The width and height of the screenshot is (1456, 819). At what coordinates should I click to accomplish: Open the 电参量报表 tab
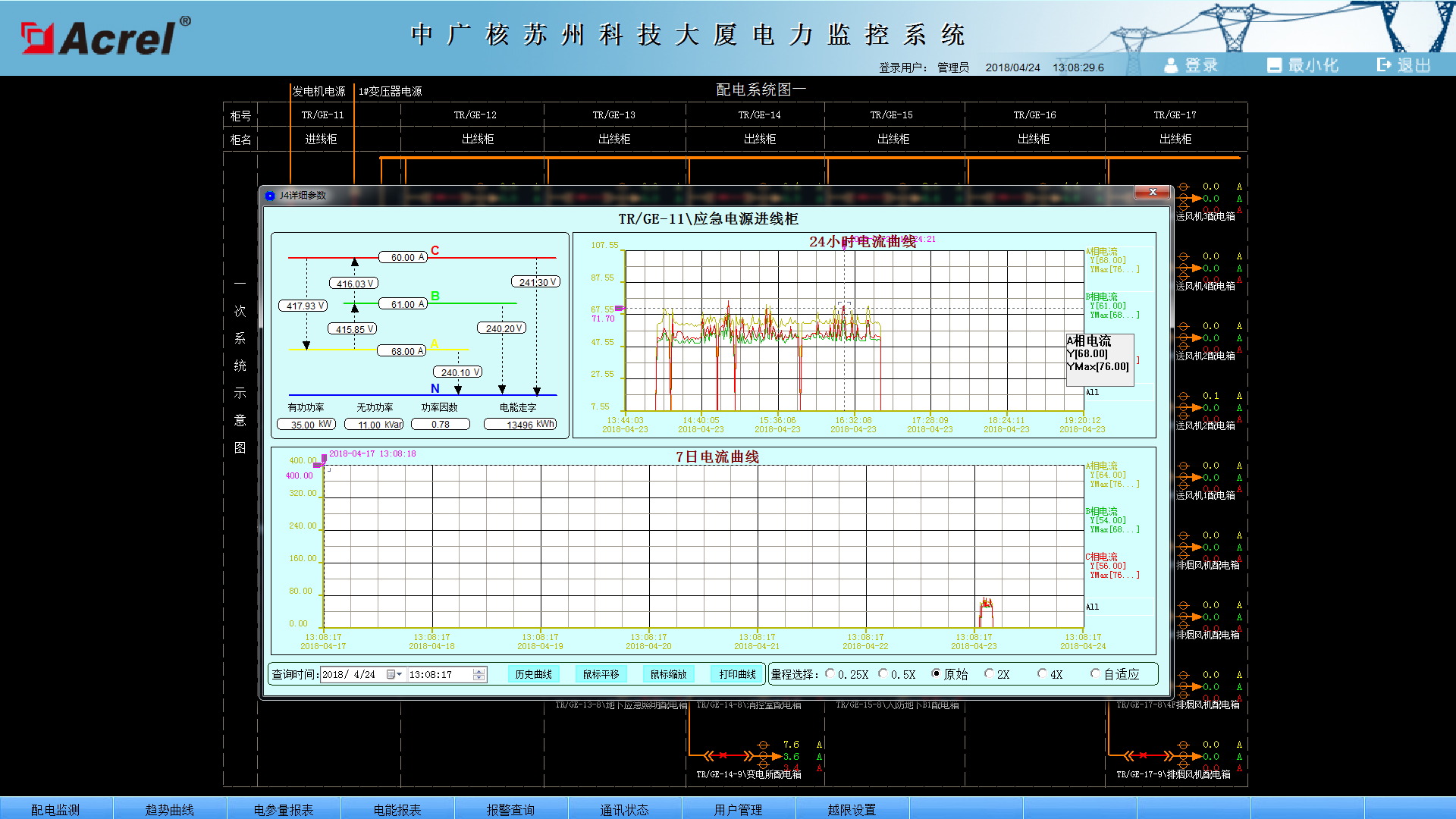point(284,809)
